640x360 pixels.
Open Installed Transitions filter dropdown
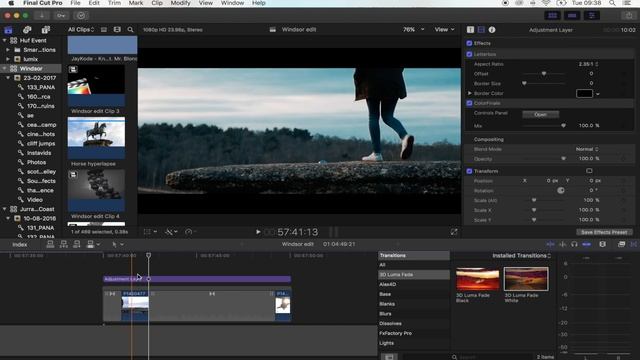[x=521, y=256]
